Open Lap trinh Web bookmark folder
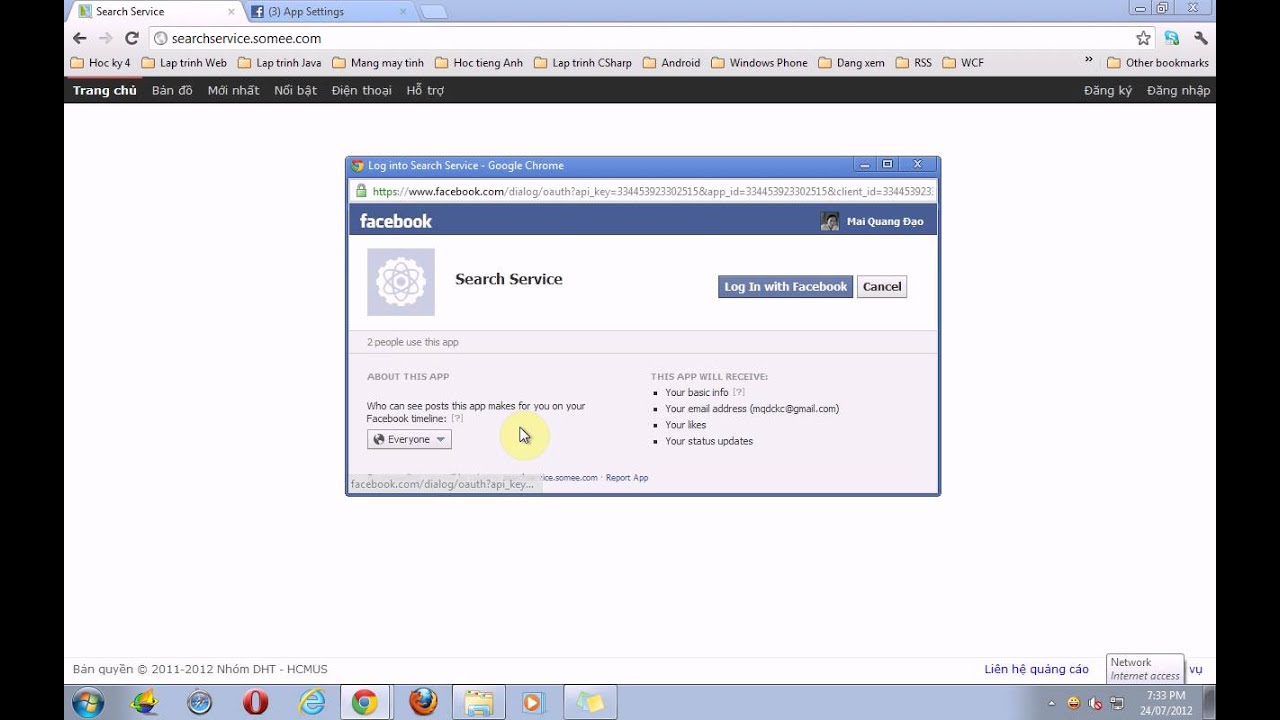The image size is (1280, 720). (184, 62)
